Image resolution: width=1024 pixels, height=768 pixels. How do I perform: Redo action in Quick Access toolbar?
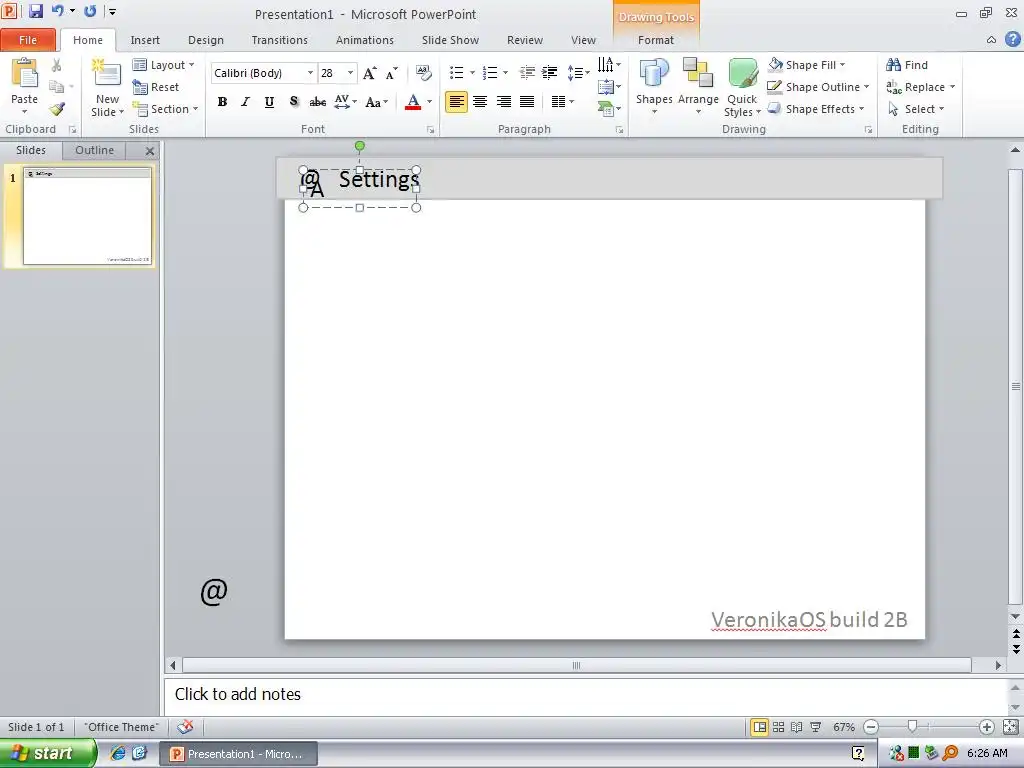[x=90, y=11]
